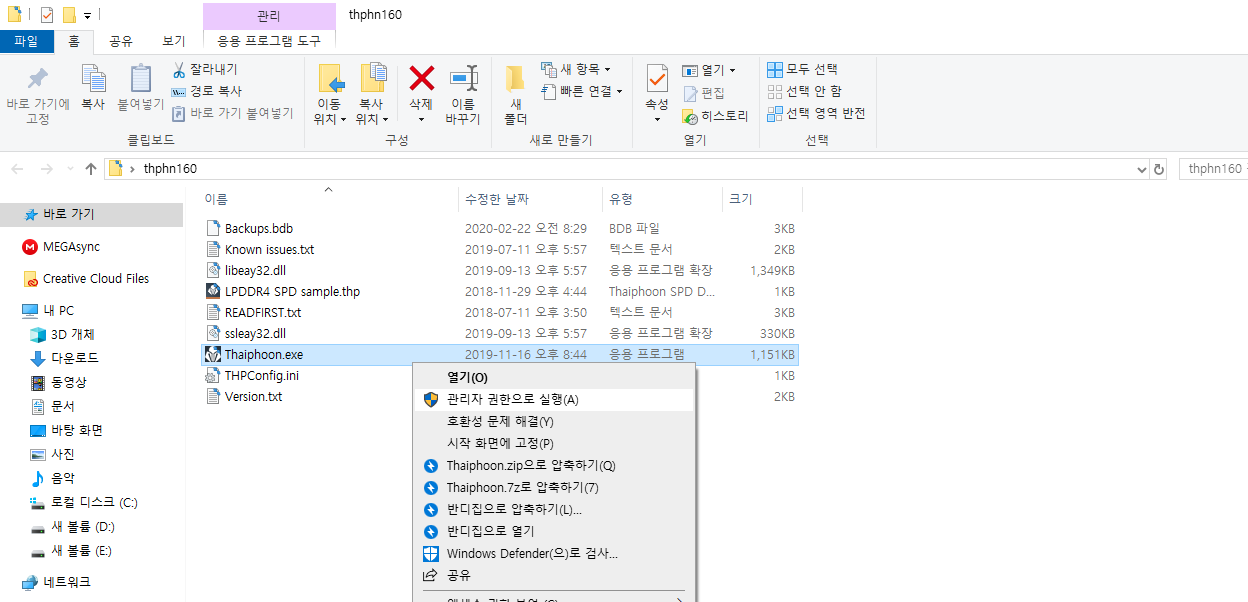Open the Open (열기) ribbon dropdown
The width and height of the screenshot is (1248, 602).
(709, 70)
